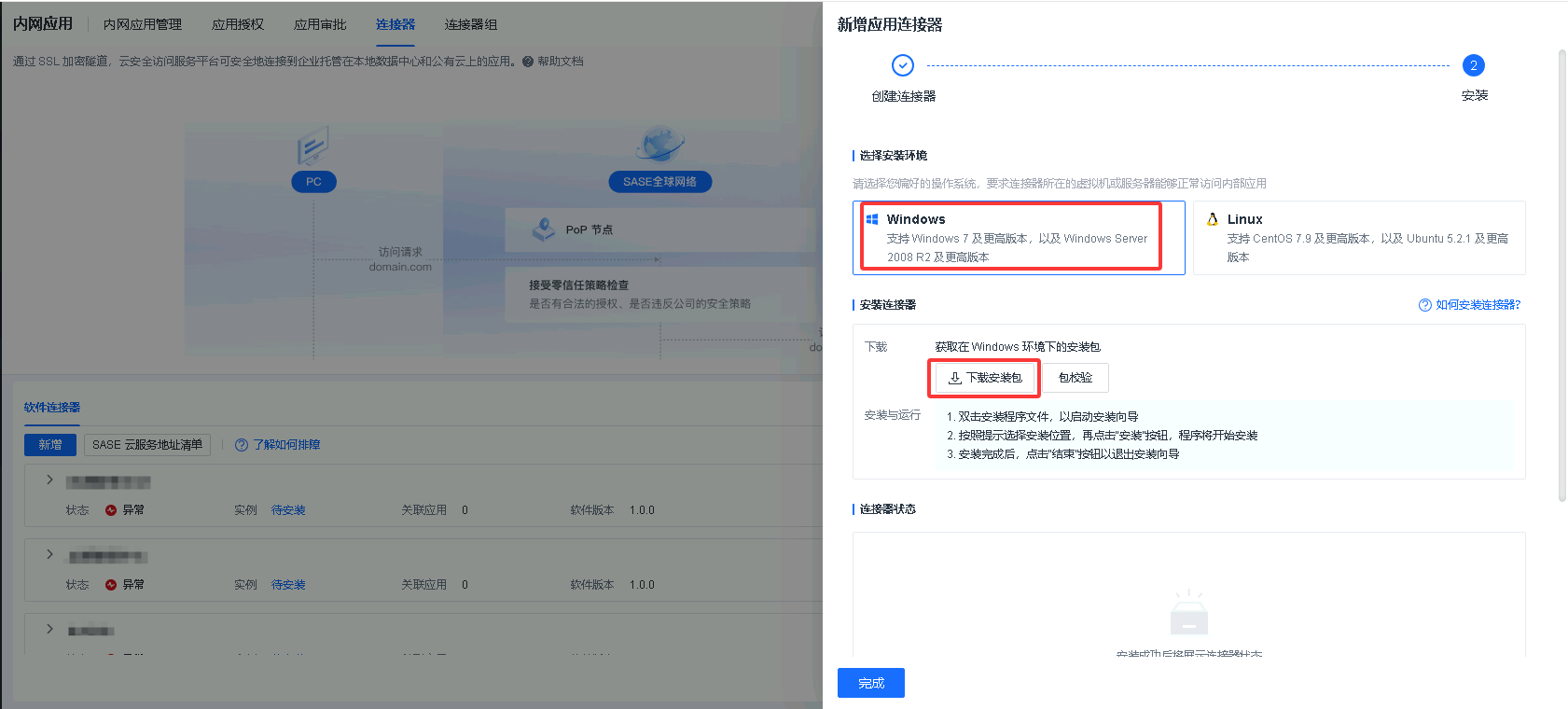Viewport: 1568px width, 709px height.
Task: Click the 连接器状态 section heading
Action: (888, 509)
